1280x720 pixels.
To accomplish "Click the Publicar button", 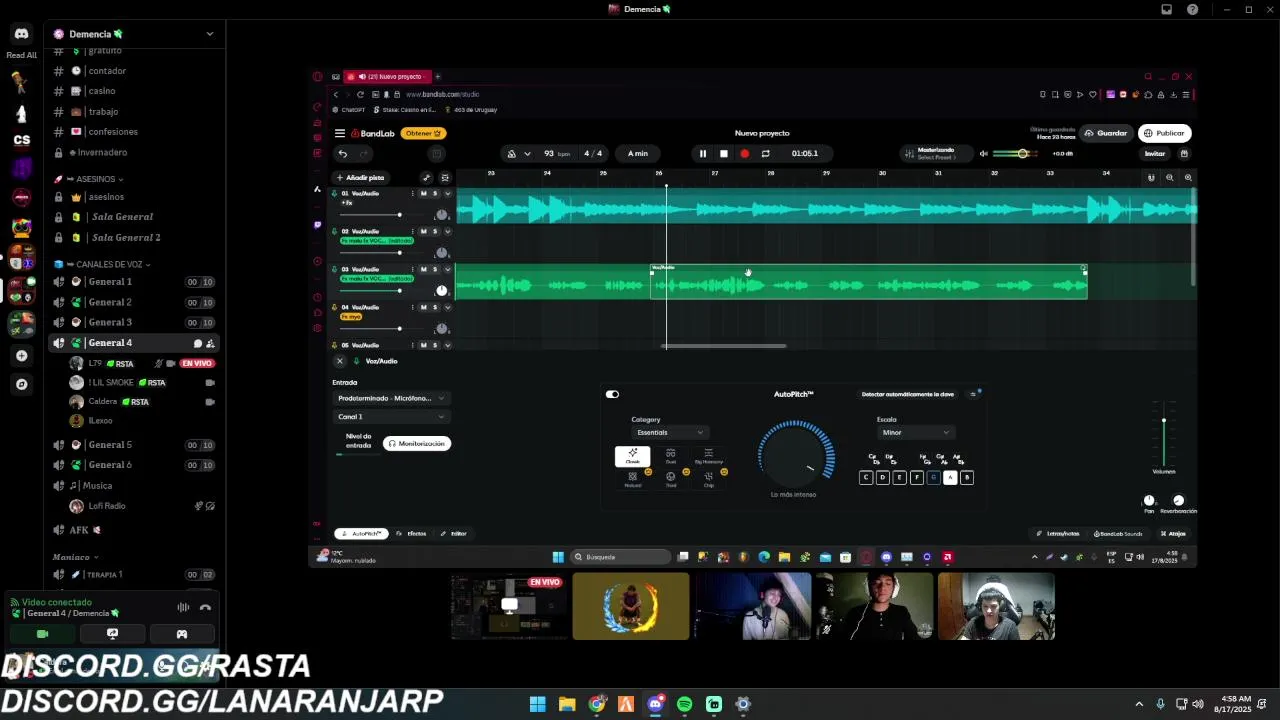I will [x=1164, y=133].
